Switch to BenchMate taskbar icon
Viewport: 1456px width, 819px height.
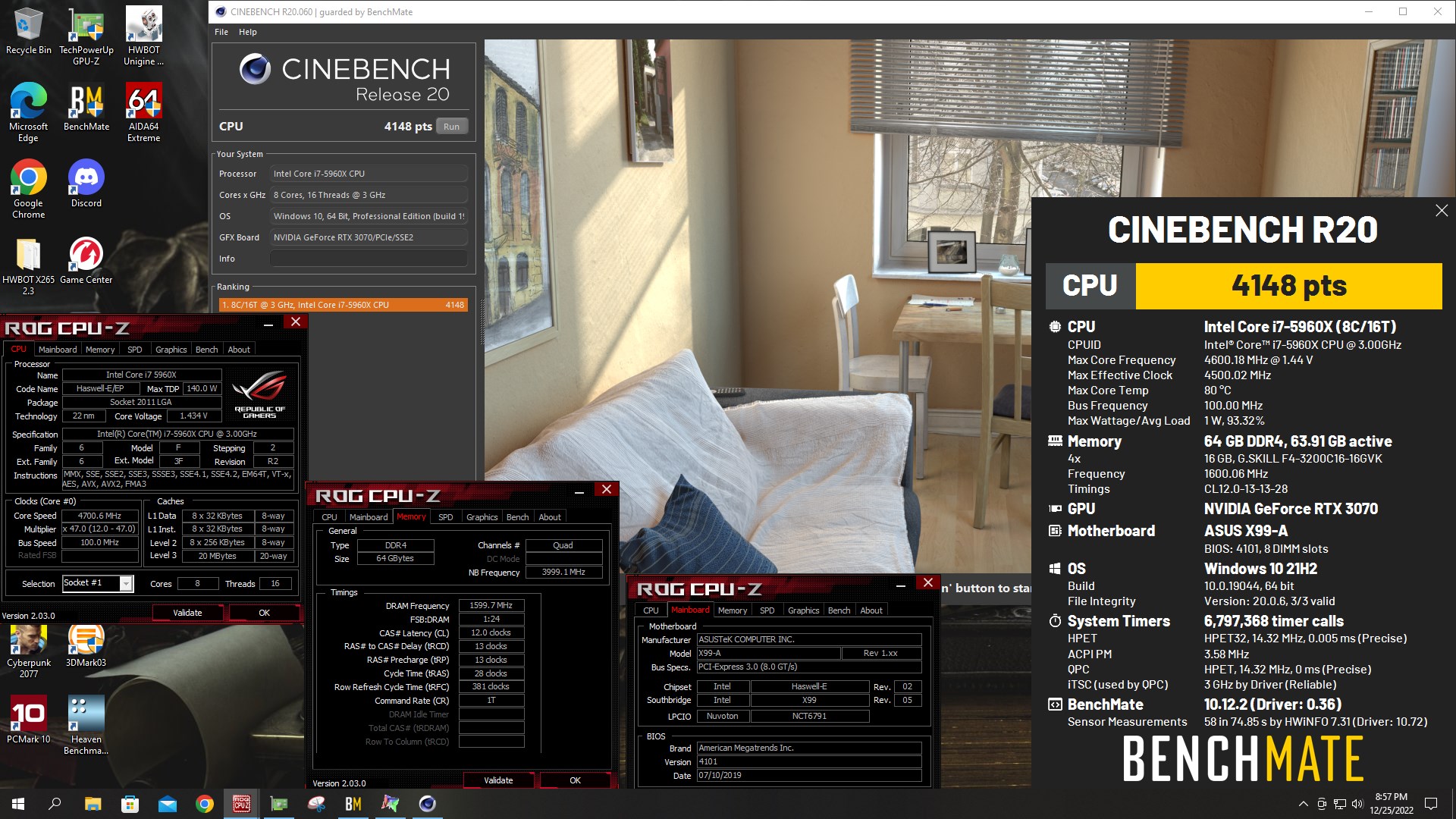click(353, 804)
